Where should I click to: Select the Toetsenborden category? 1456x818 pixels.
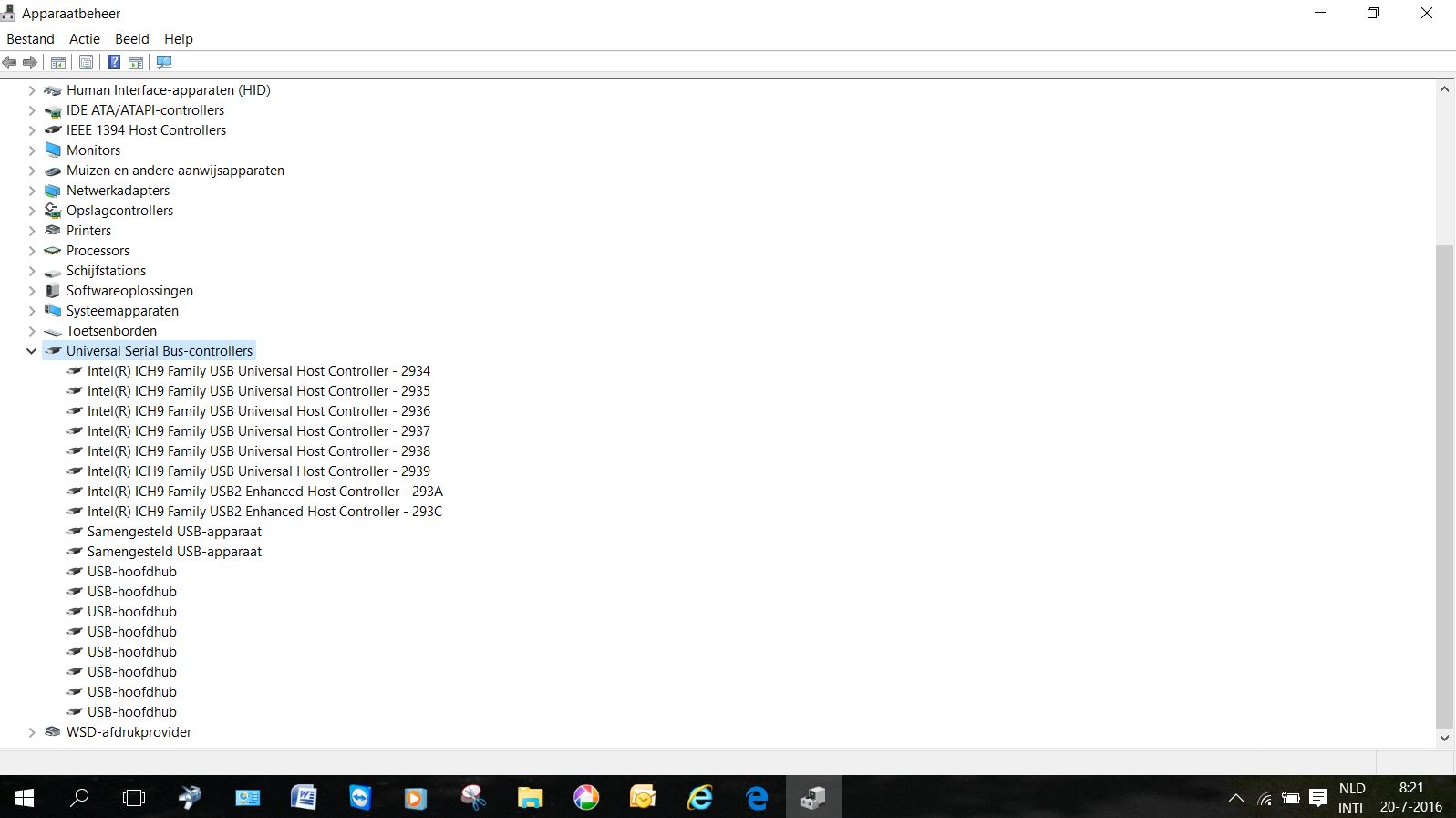[111, 331]
